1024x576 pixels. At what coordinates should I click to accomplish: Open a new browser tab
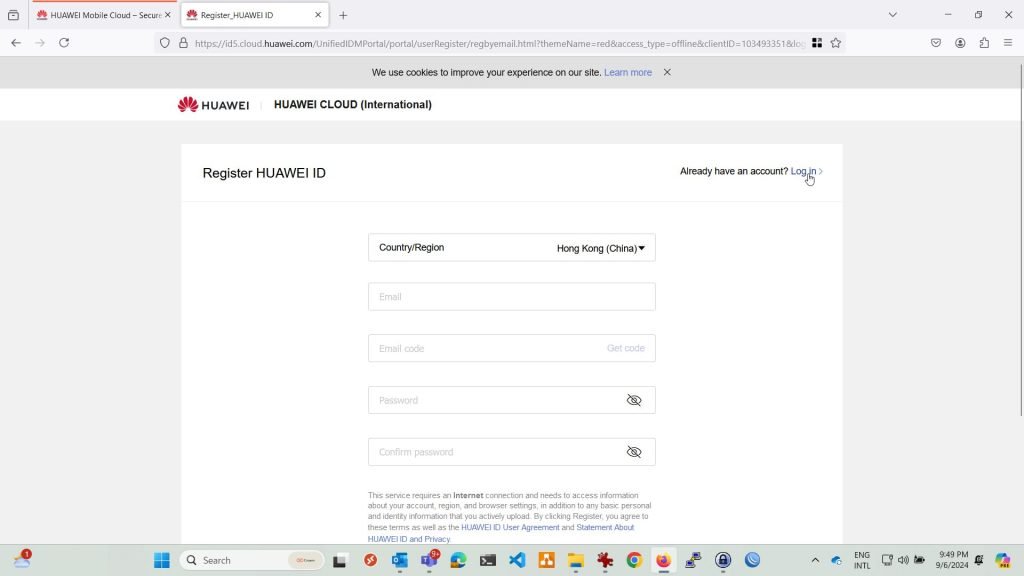343,15
